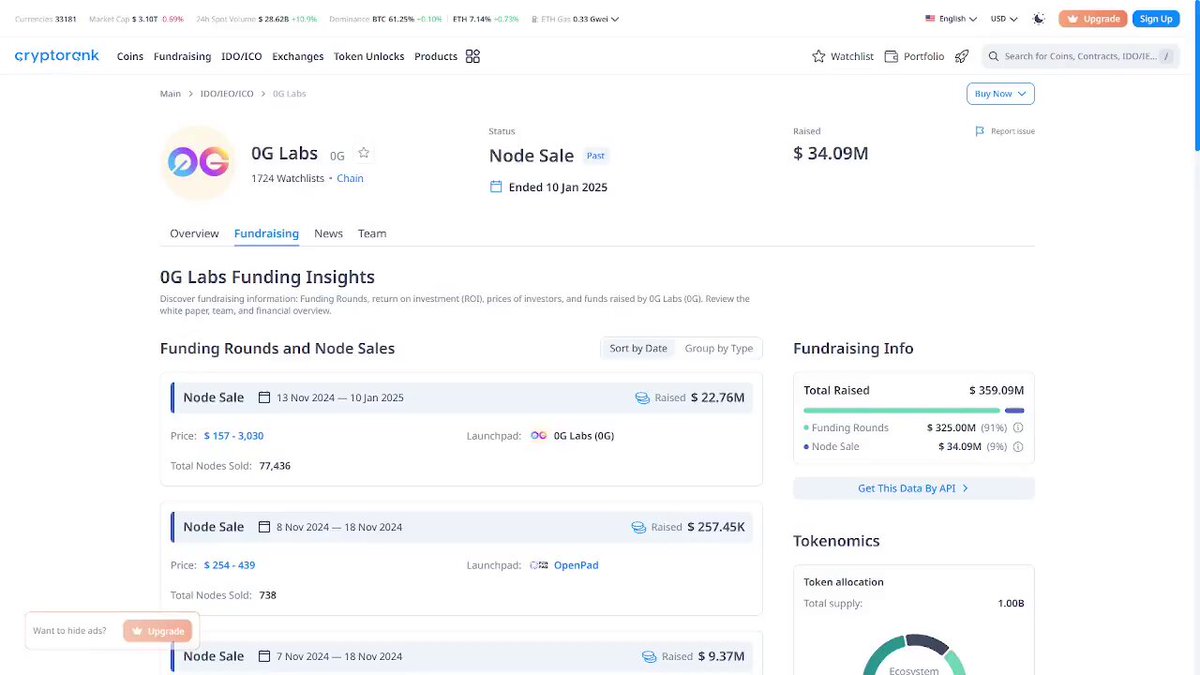Screen dimensions: 1200x675
Task: Click the page vertical scrollbar
Action: tap(1195, 75)
